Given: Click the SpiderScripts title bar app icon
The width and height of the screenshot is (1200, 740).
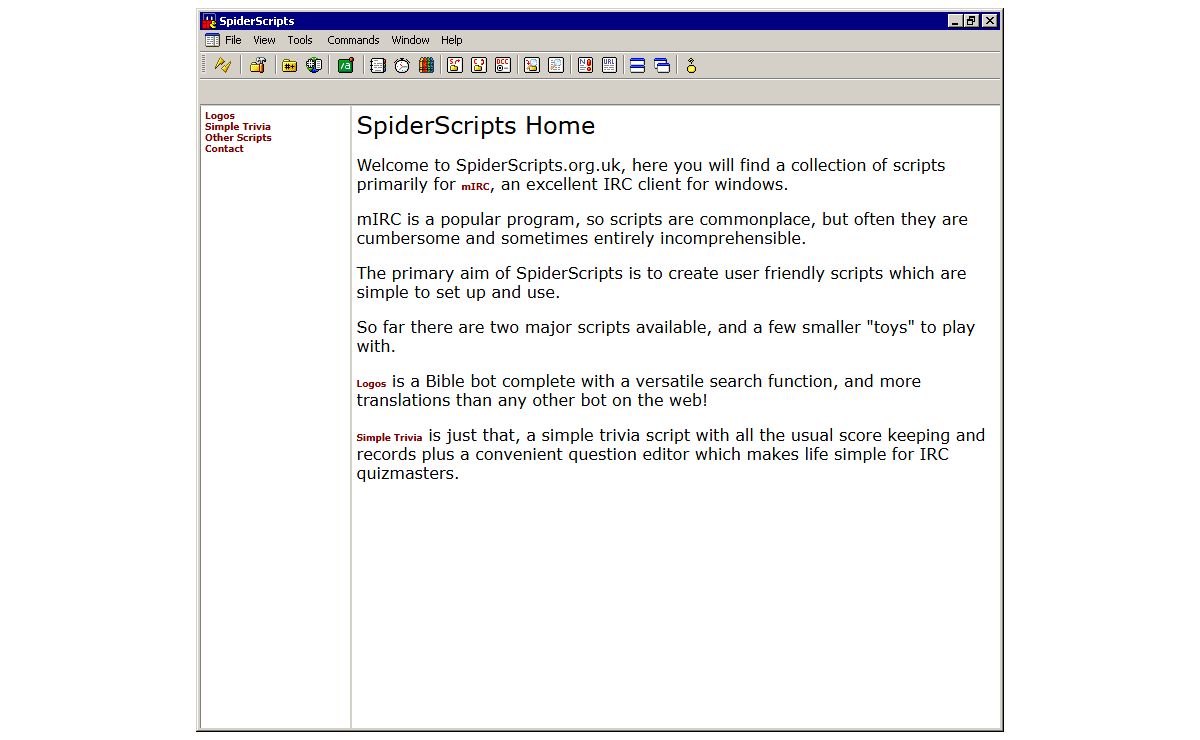Looking at the screenshot, I should point(209,20).
